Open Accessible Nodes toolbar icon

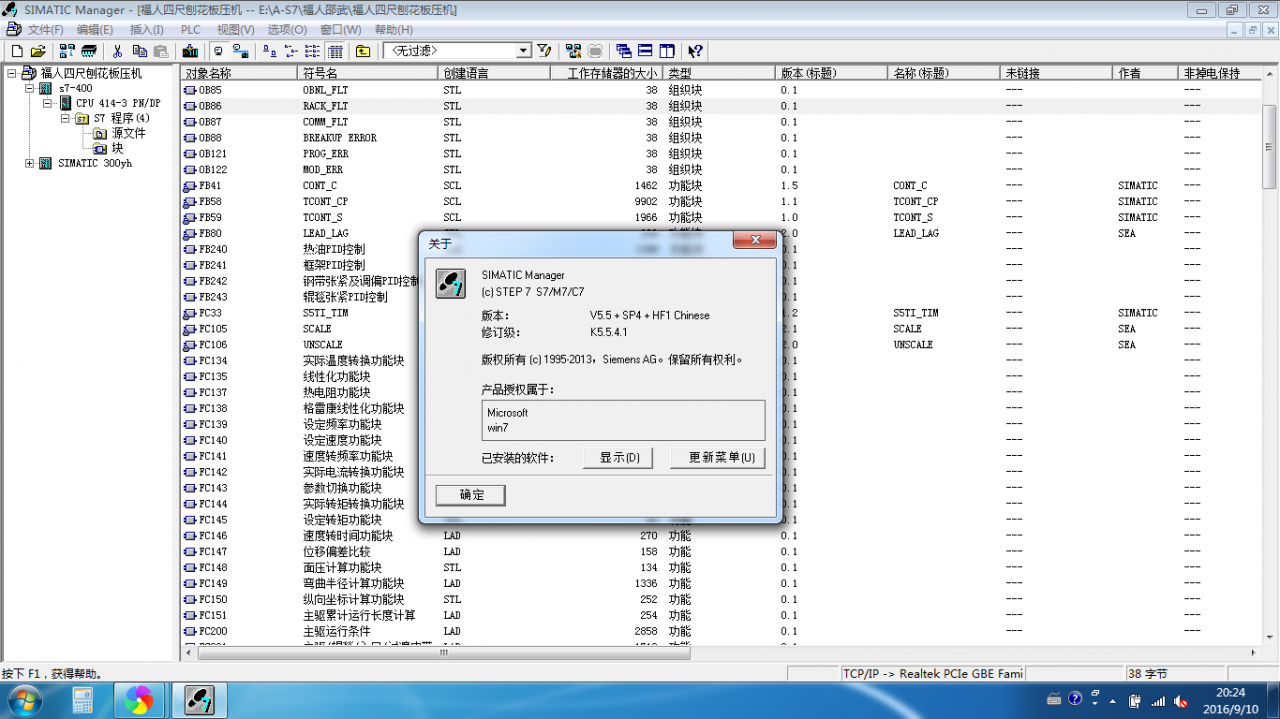[x=67, y=50]
